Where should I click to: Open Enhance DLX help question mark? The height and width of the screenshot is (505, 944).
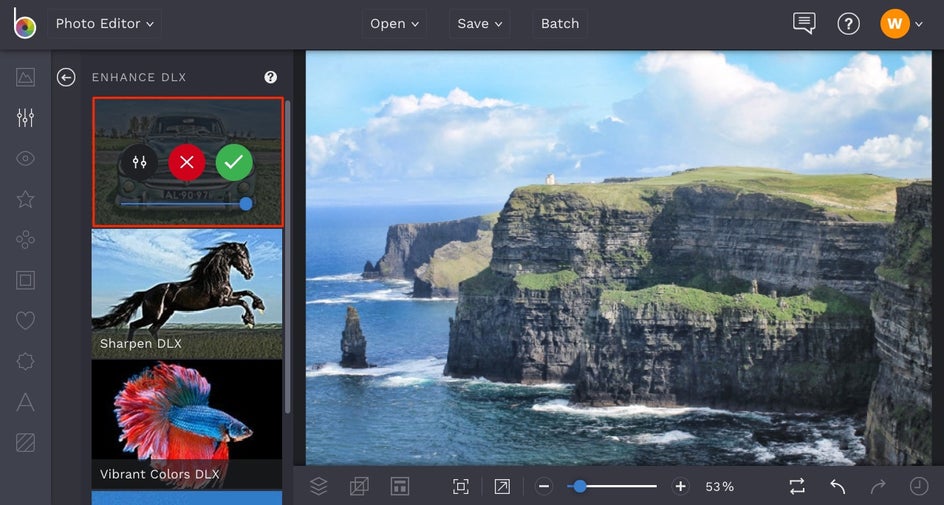click(270, 77)
